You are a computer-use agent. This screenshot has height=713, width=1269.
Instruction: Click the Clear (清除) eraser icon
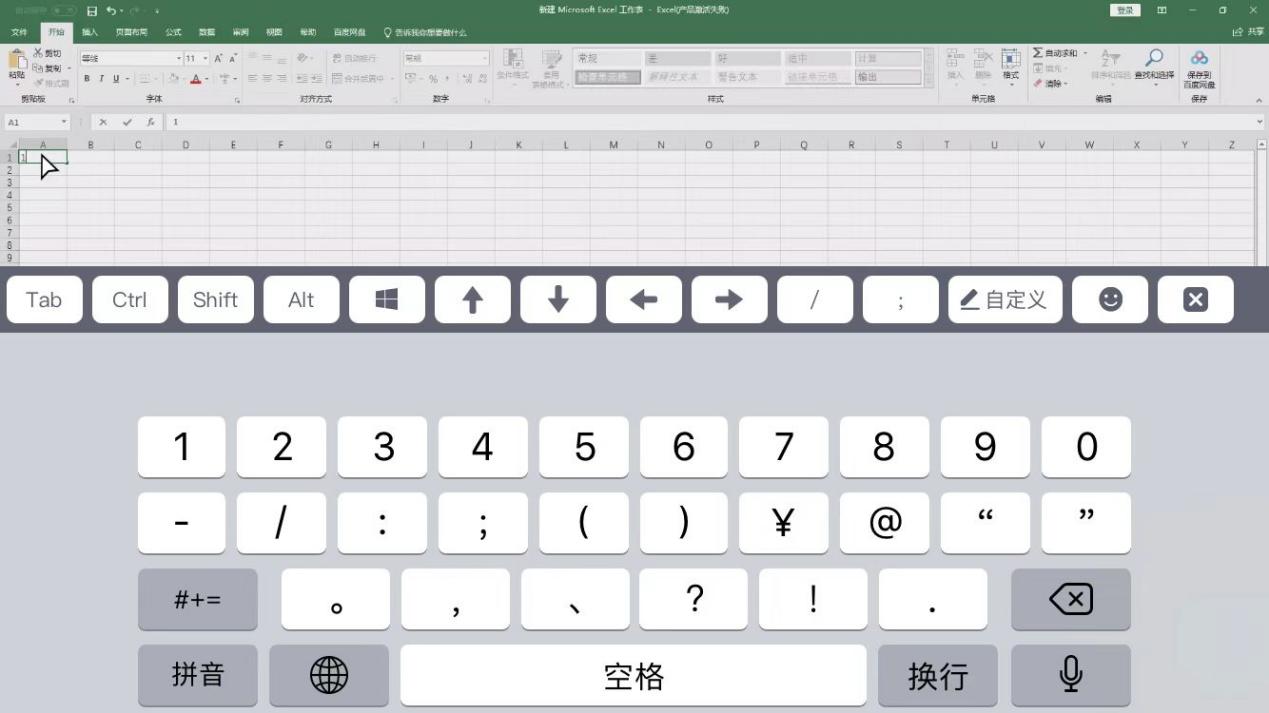1038,84
